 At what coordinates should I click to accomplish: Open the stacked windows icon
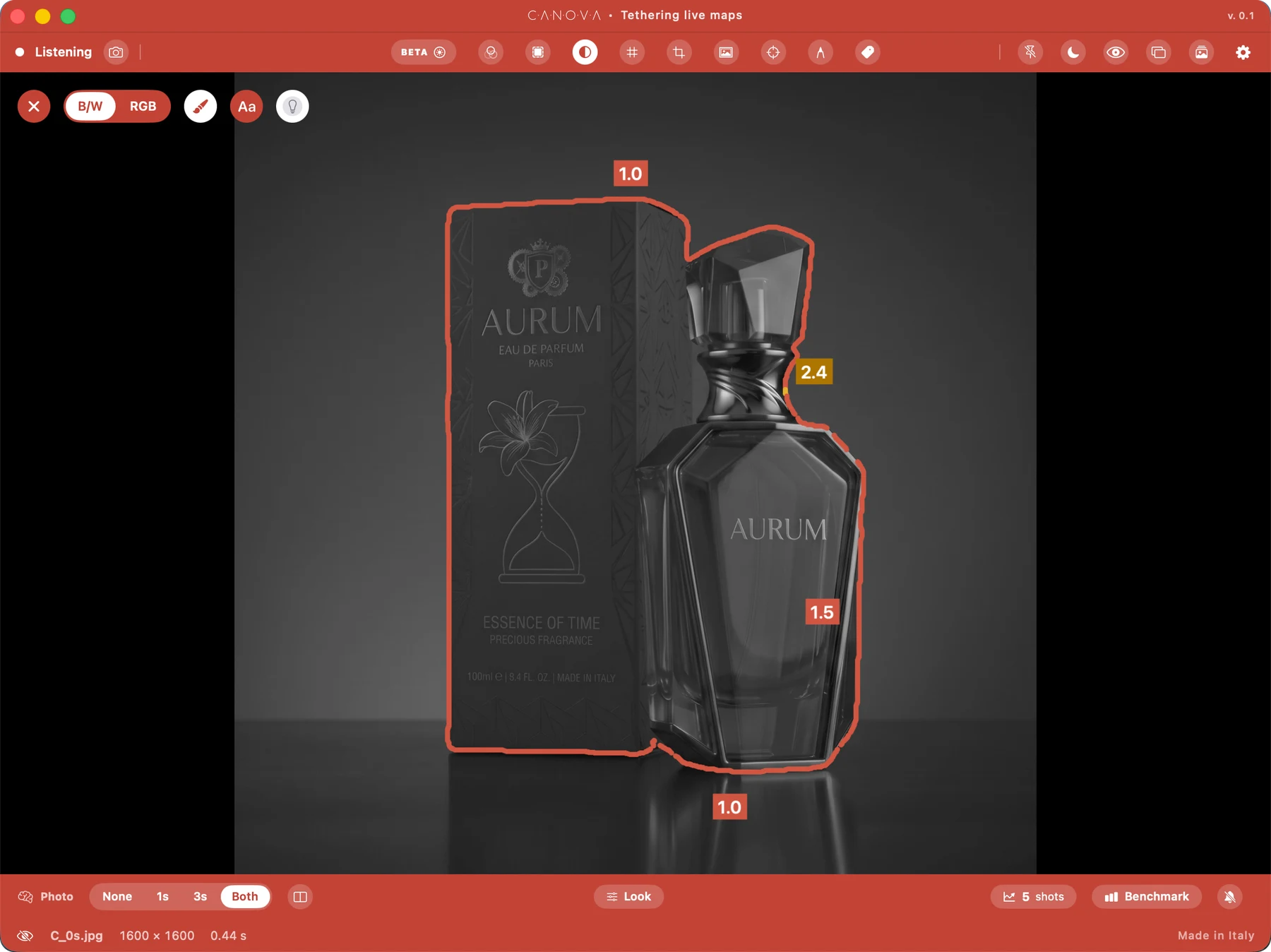click(1158, 52)
